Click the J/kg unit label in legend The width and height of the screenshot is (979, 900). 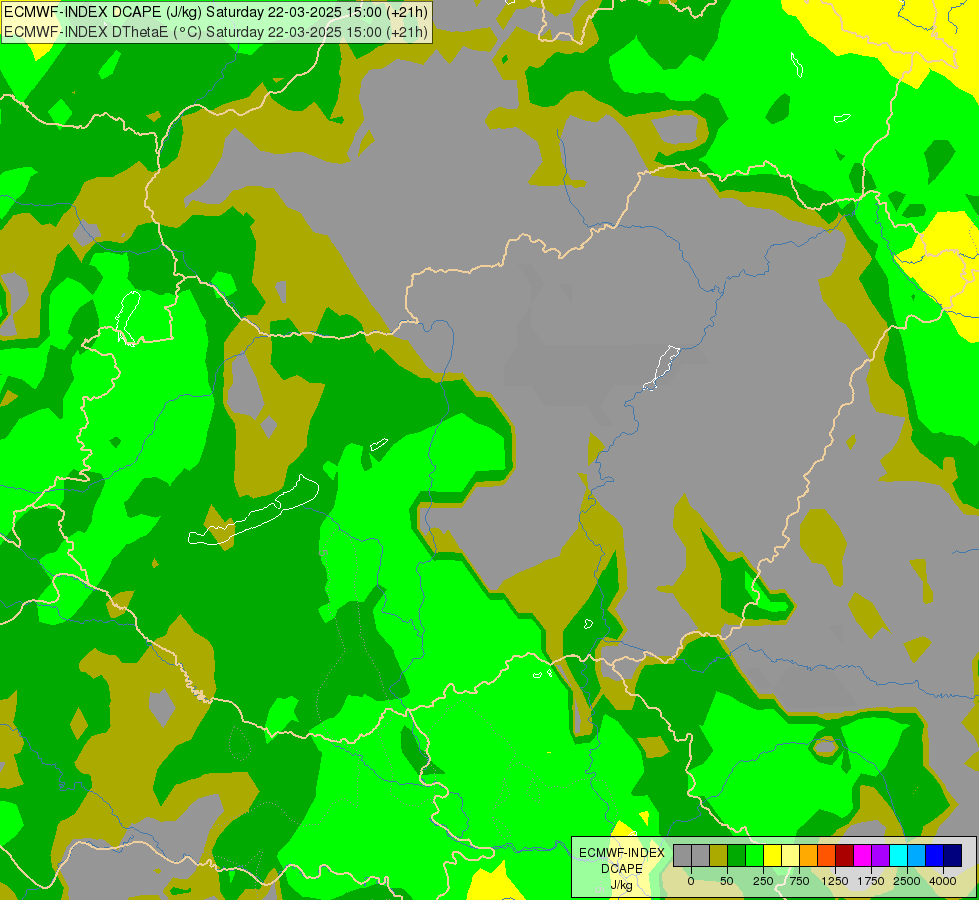click(x=621, y=886)
